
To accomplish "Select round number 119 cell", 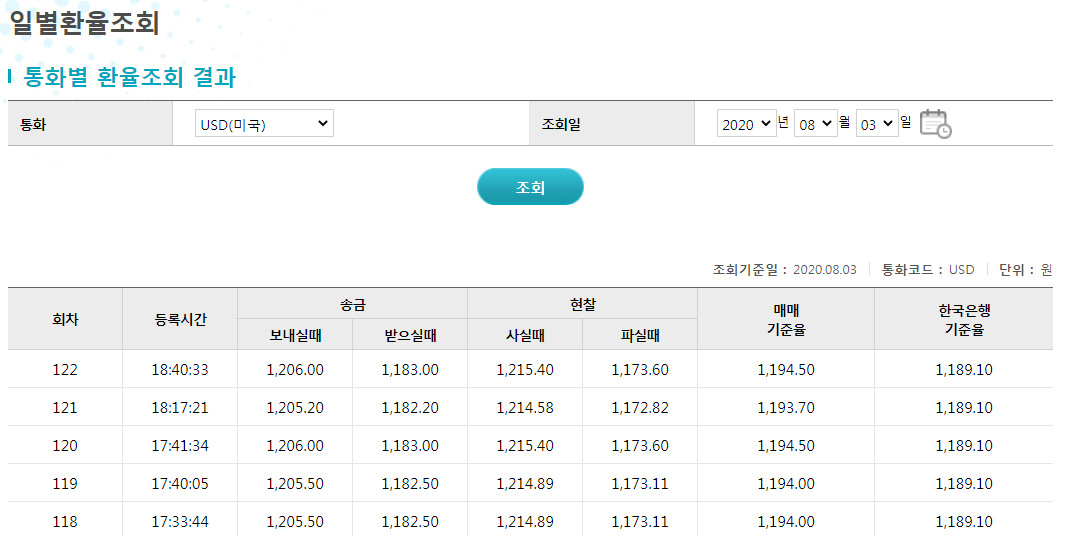I will click(65, 484).
